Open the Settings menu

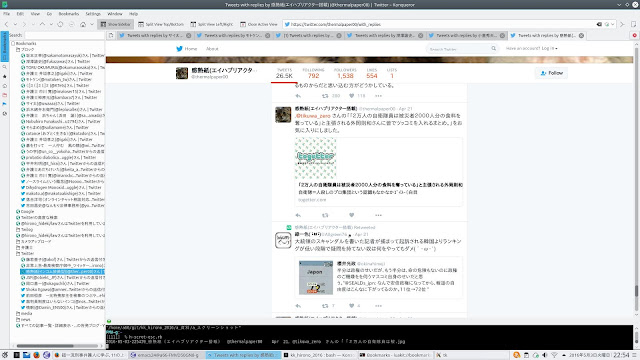[93, 14]
